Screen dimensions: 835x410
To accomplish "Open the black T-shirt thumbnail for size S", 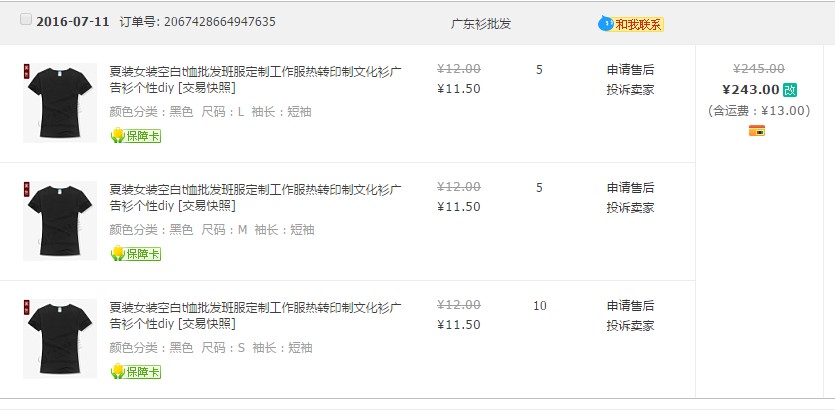I will point(60,339).
